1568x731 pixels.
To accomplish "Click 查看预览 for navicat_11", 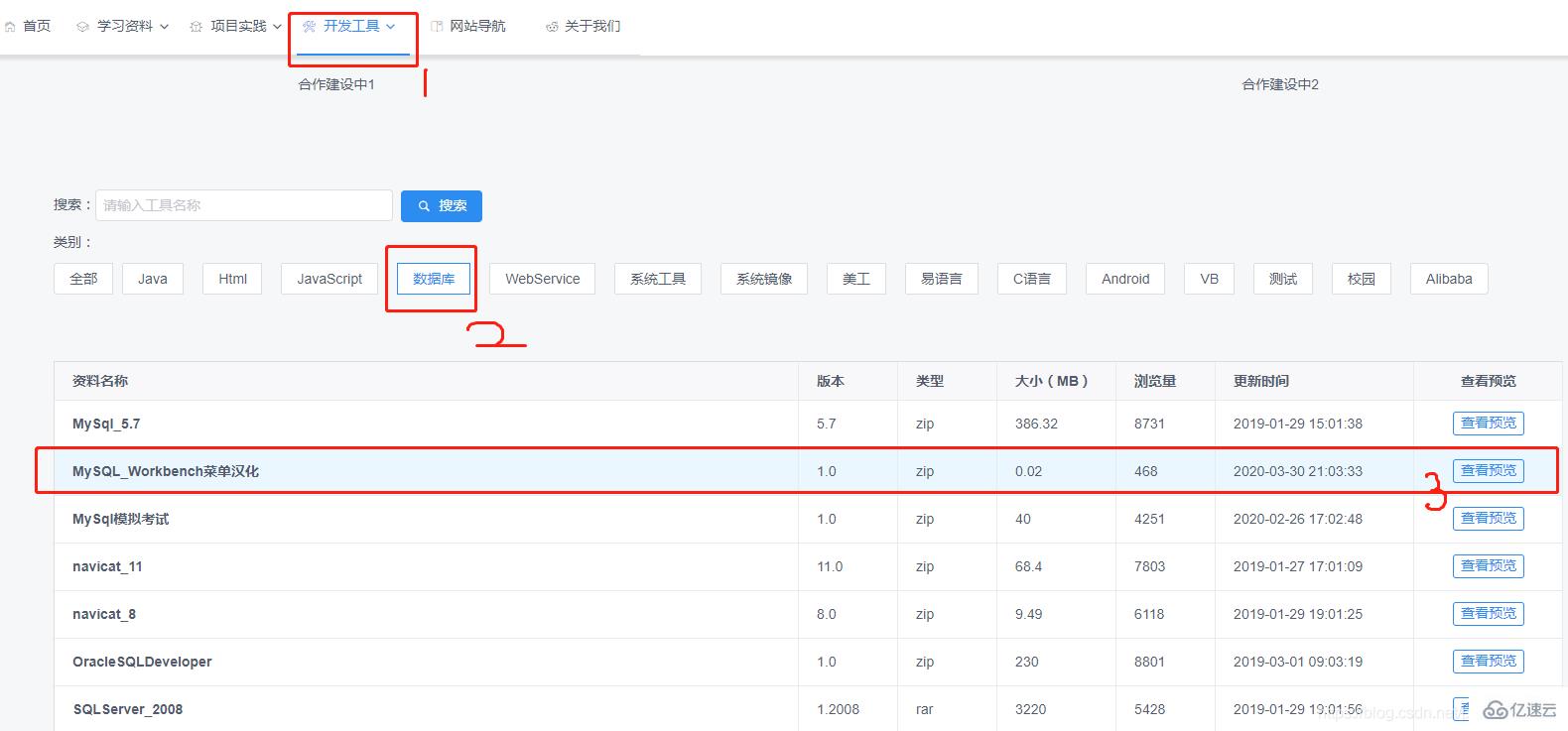I will [x=1489, y=566].
